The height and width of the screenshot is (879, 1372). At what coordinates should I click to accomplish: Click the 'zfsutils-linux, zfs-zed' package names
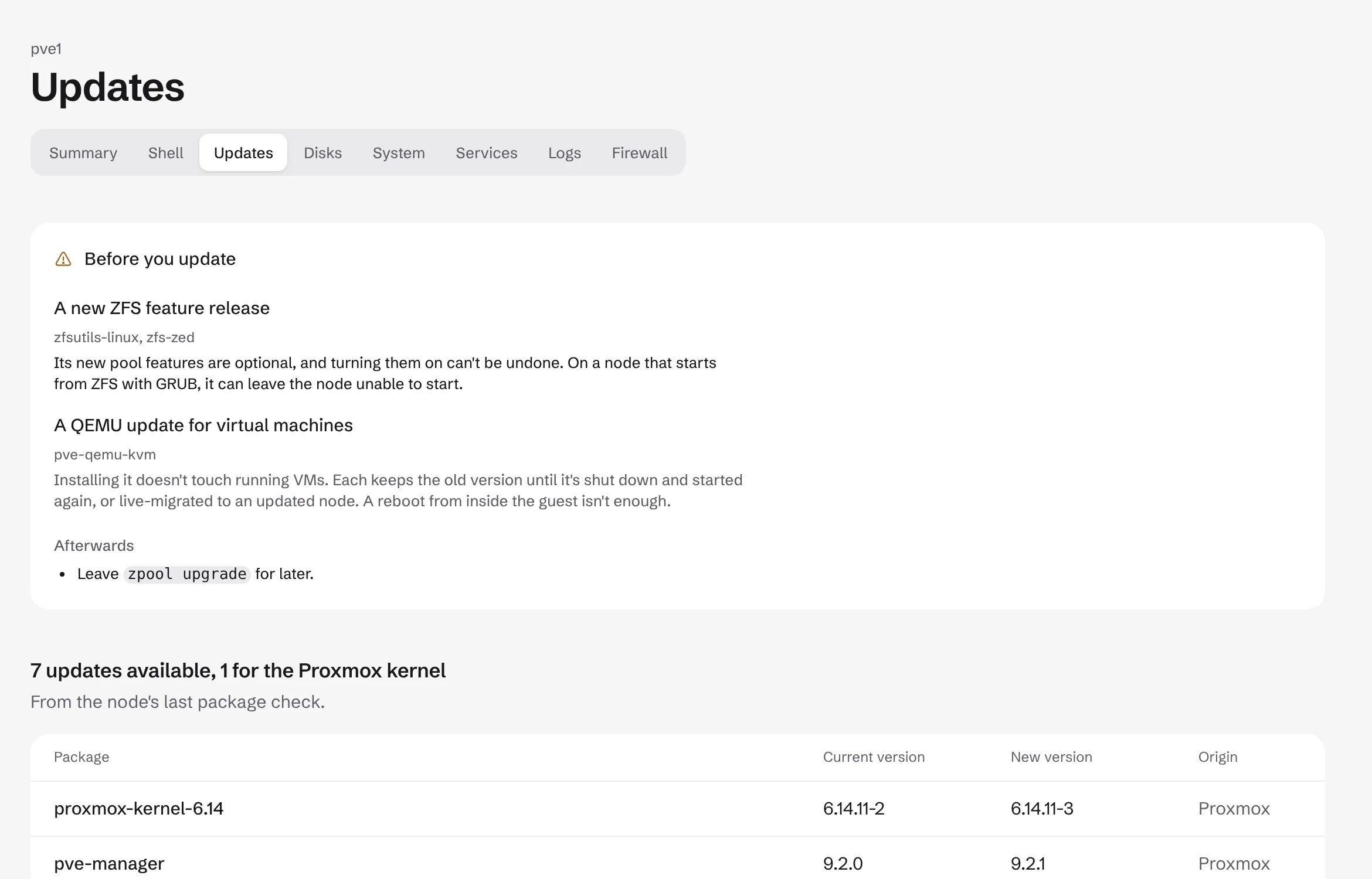click(124, 338)
